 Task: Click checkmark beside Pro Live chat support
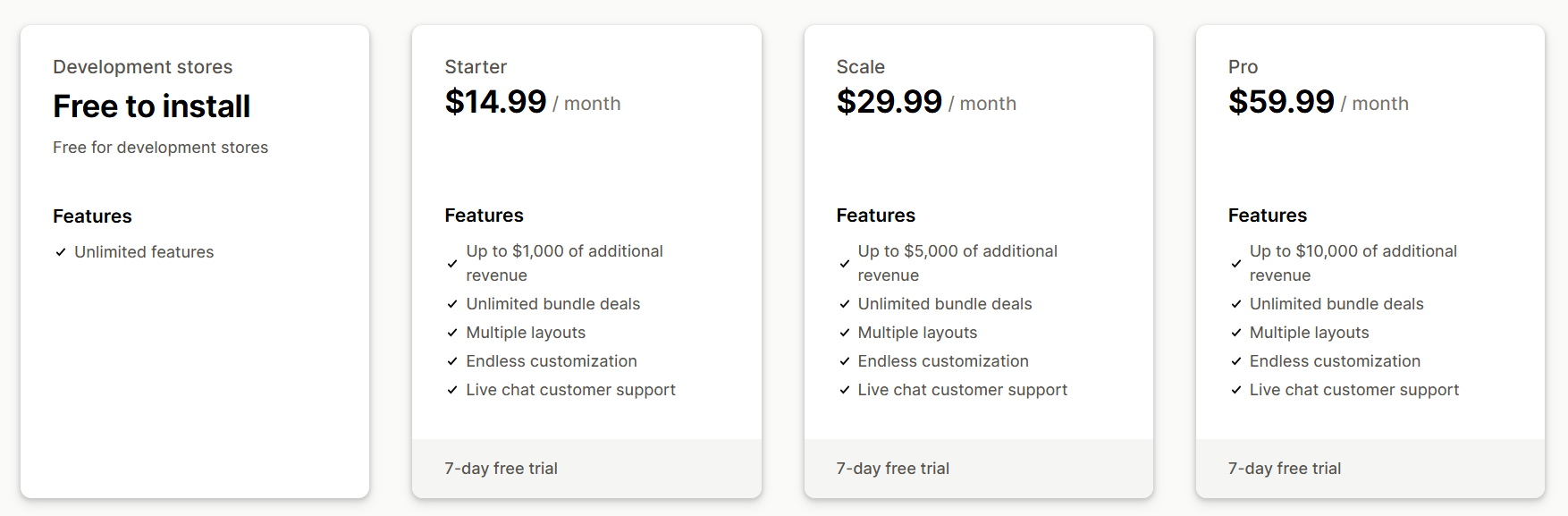[x=1235, y=390]
